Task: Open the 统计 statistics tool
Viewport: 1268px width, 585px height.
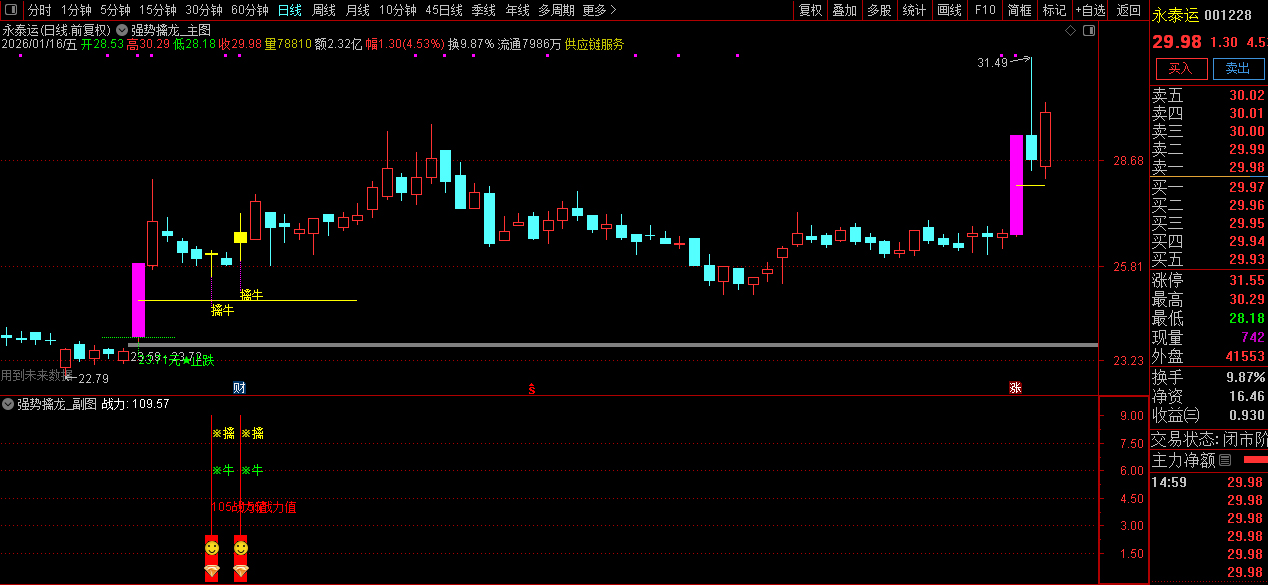Action: tap(914, 10)
